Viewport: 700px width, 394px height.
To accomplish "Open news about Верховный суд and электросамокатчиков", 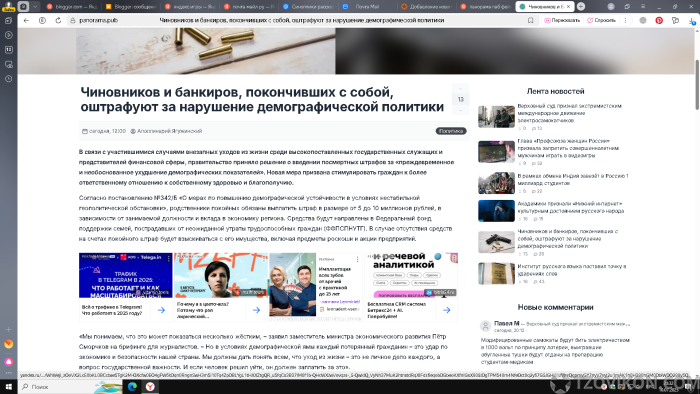I will pyautogui.click(x=569, y=113).
